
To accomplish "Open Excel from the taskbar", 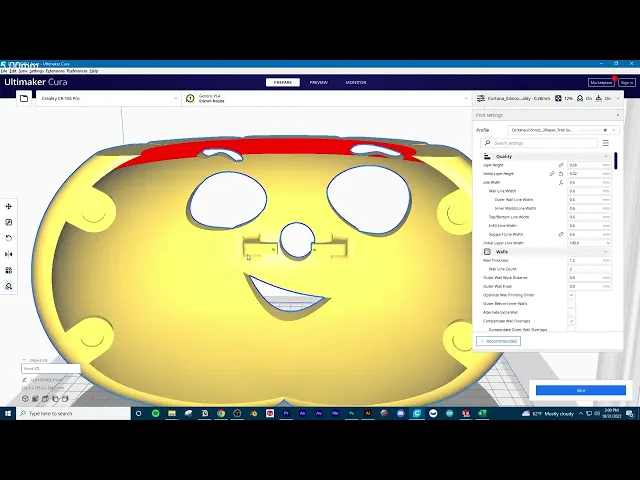I will coord(482,413).
